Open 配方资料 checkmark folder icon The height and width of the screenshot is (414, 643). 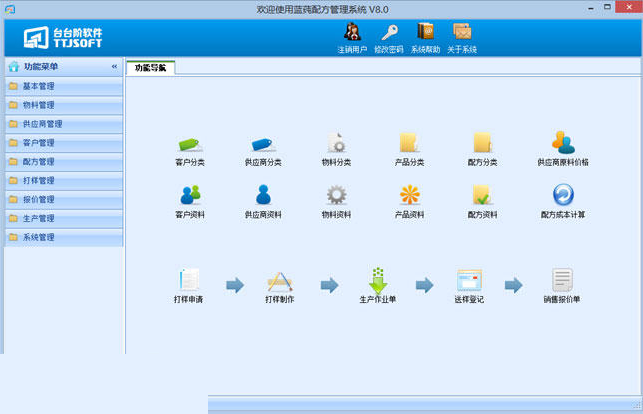point(482,195)
